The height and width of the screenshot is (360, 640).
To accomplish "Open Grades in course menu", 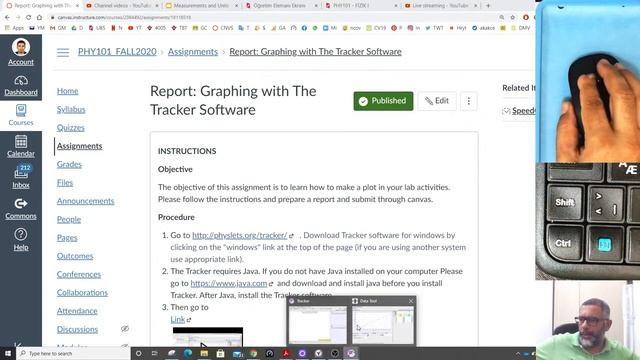I will coord(69,164).
